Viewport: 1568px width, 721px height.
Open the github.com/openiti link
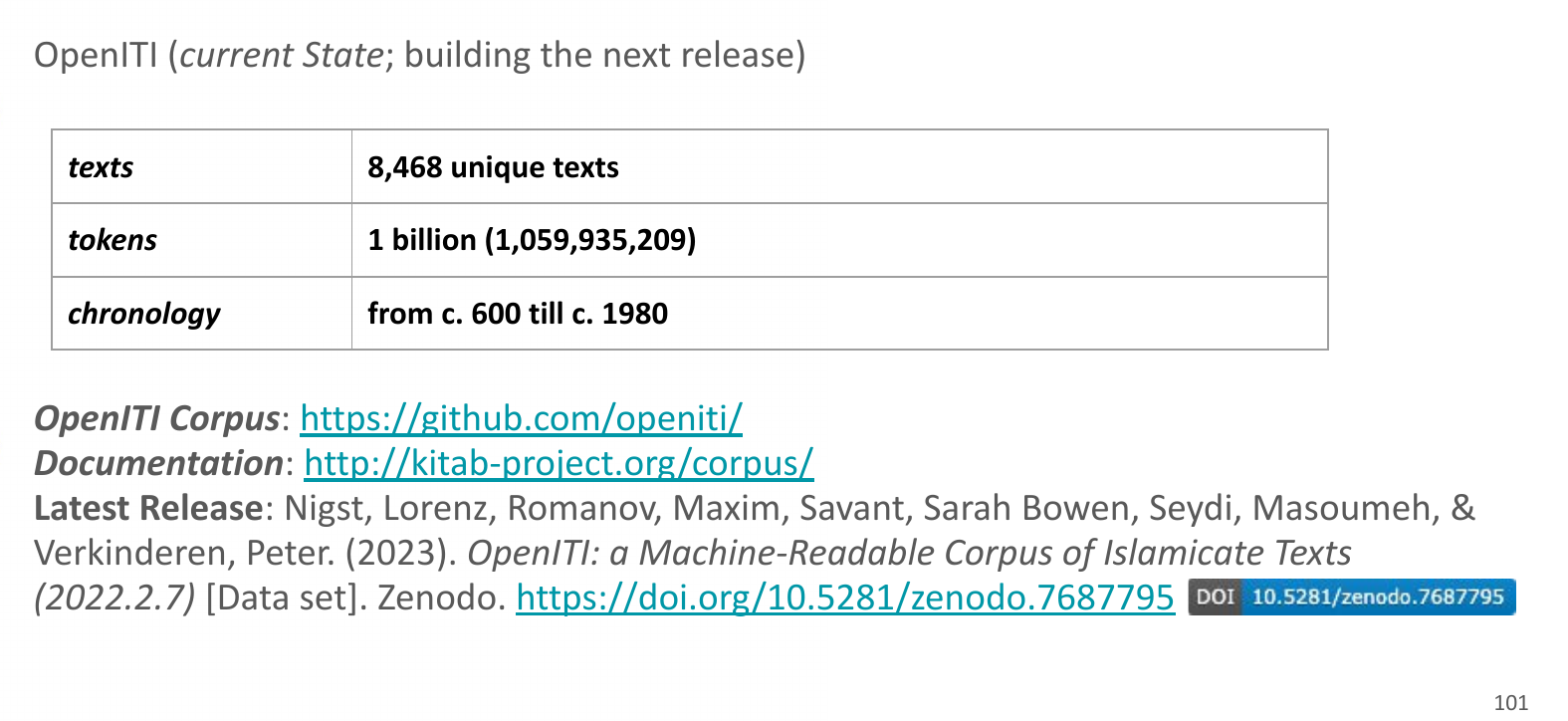[521, 418]
